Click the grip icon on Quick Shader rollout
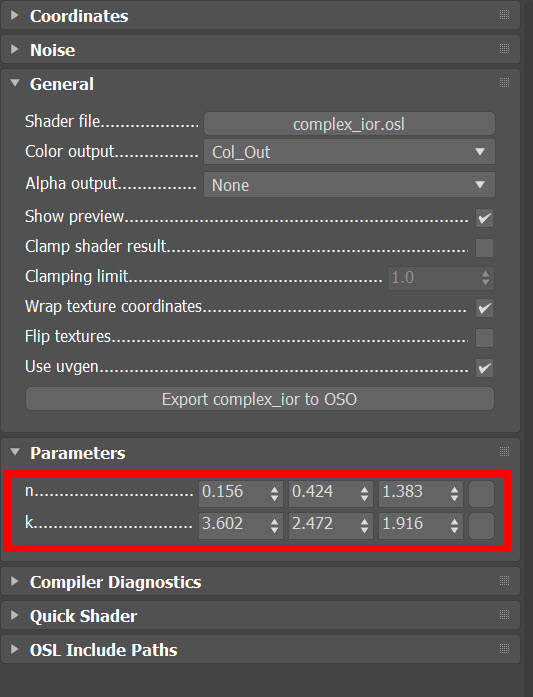 504,615
